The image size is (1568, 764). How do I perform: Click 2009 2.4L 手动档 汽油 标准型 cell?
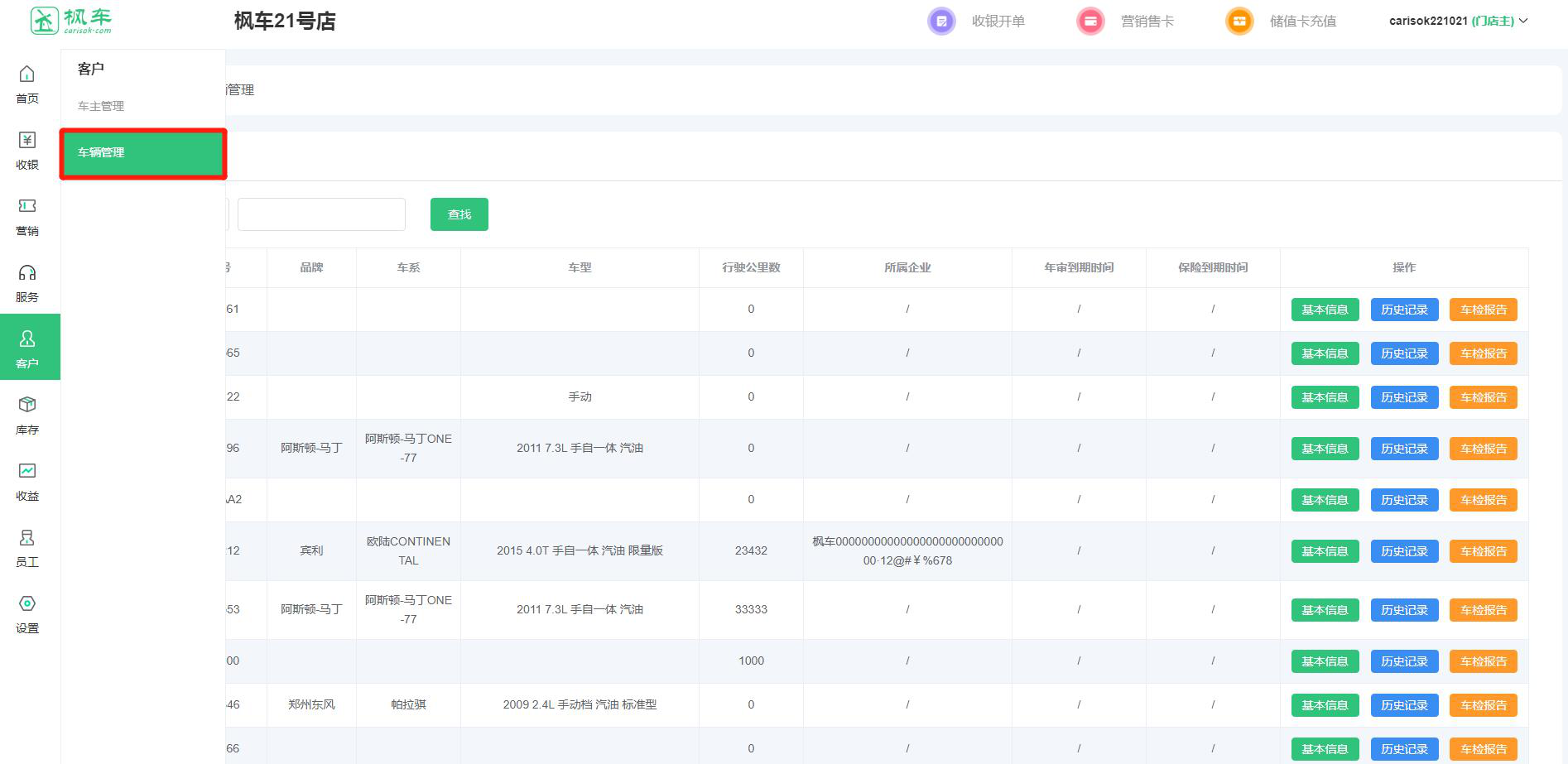point(580,704)
